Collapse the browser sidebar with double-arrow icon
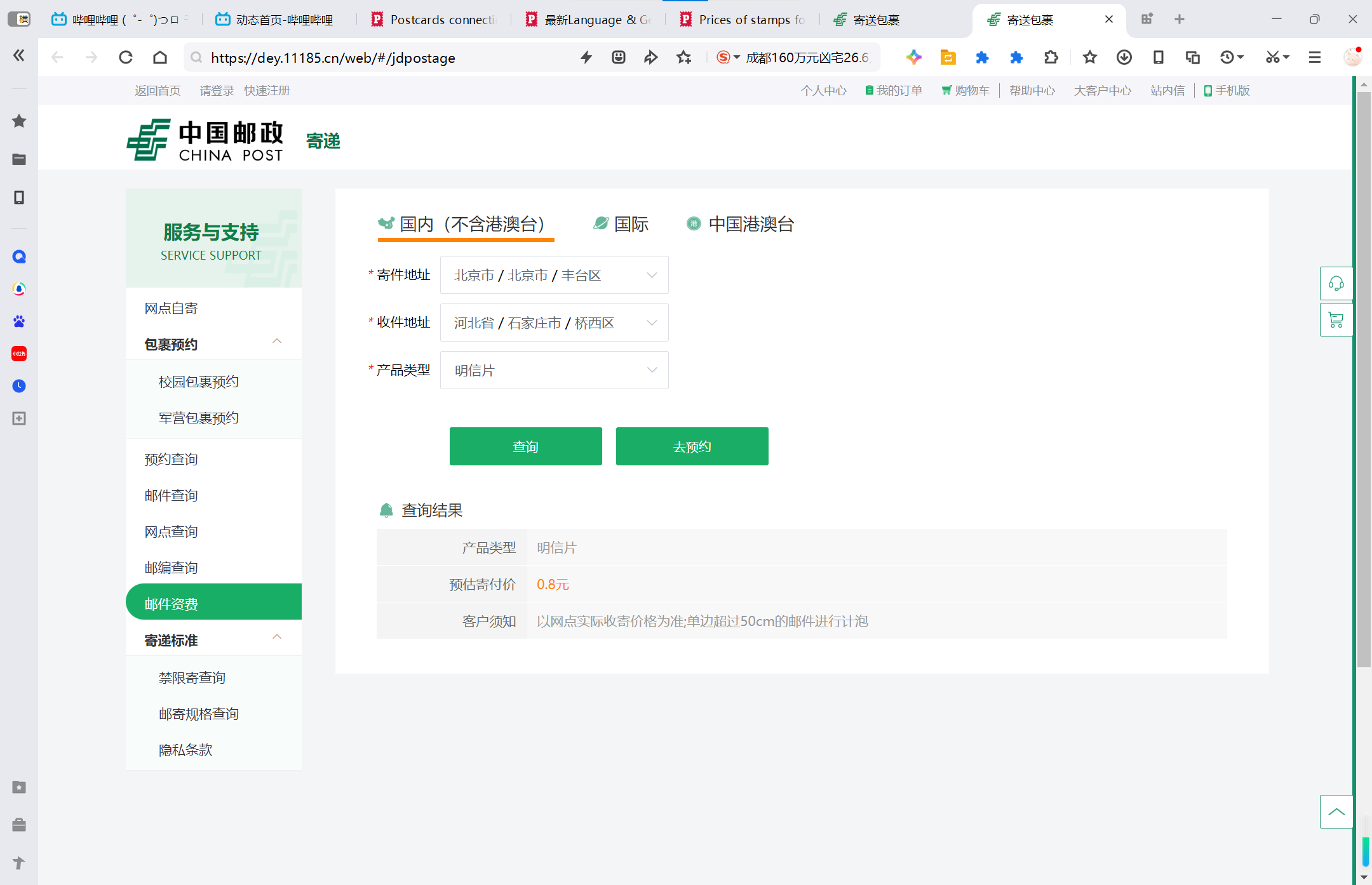1372x885 pixels. [19, 56]
